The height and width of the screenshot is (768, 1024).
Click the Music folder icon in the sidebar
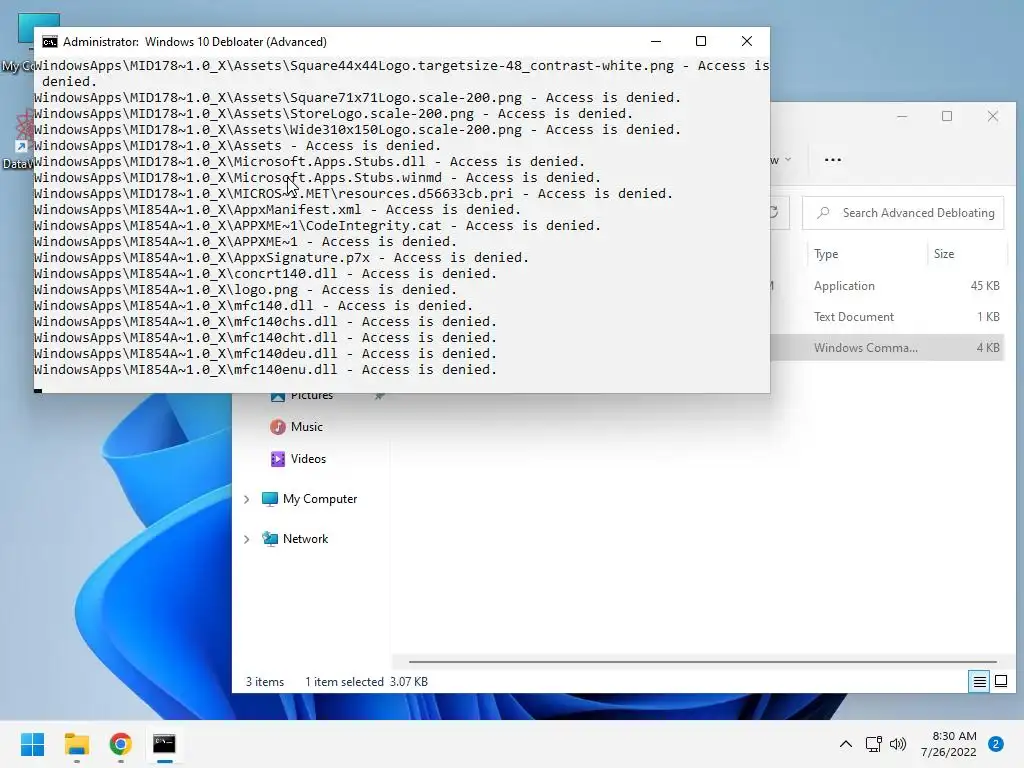278,426
